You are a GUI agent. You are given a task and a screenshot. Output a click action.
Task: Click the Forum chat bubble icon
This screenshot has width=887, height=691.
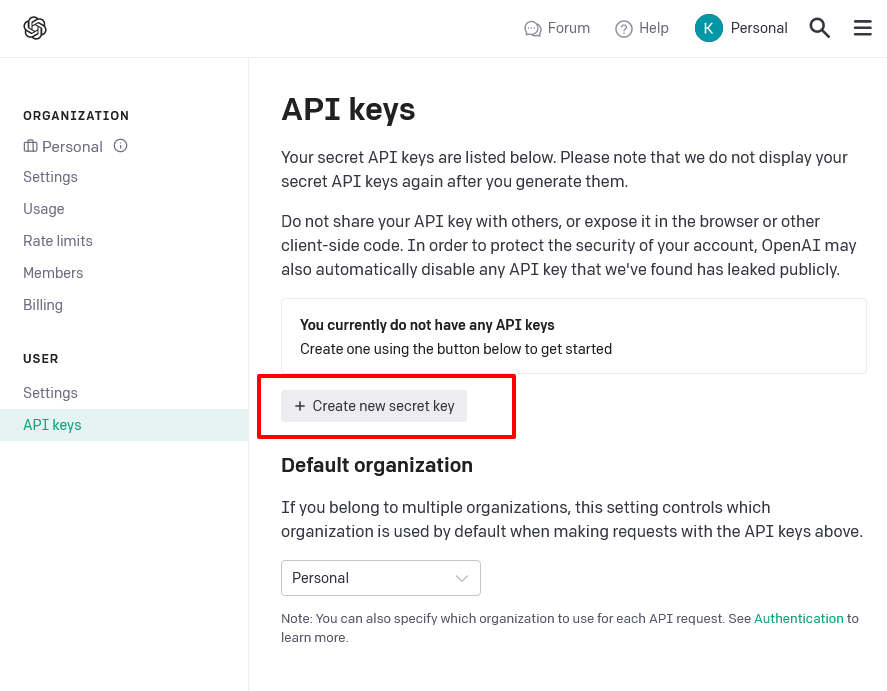tap(532, 28)
